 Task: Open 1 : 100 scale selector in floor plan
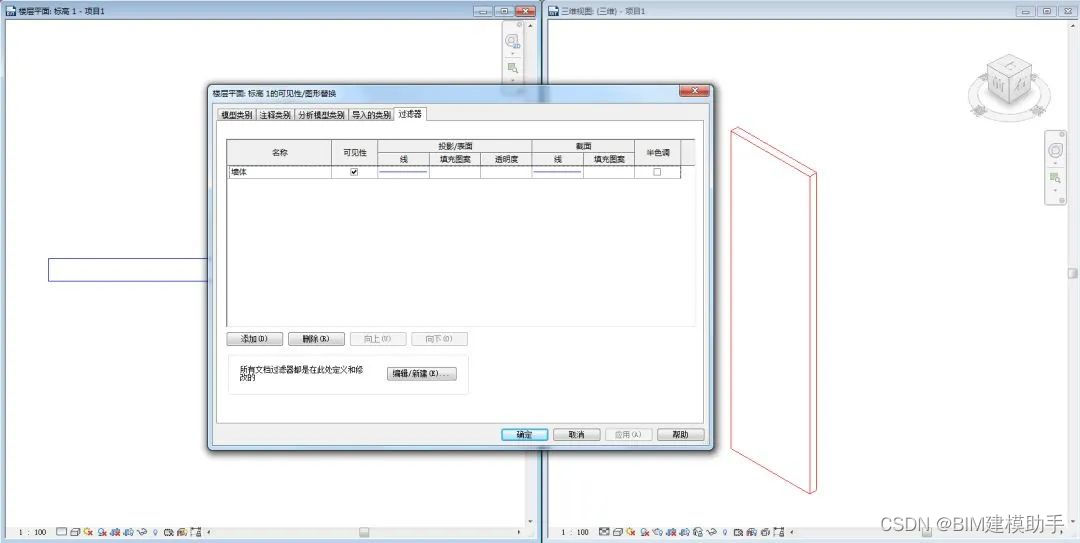32,532
